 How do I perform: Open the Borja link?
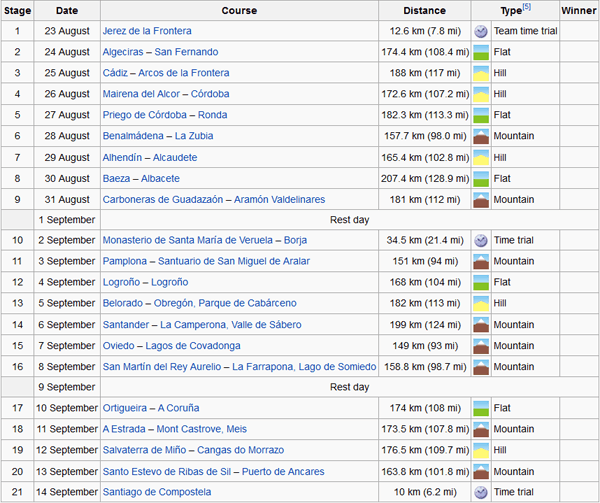[295, 240]
